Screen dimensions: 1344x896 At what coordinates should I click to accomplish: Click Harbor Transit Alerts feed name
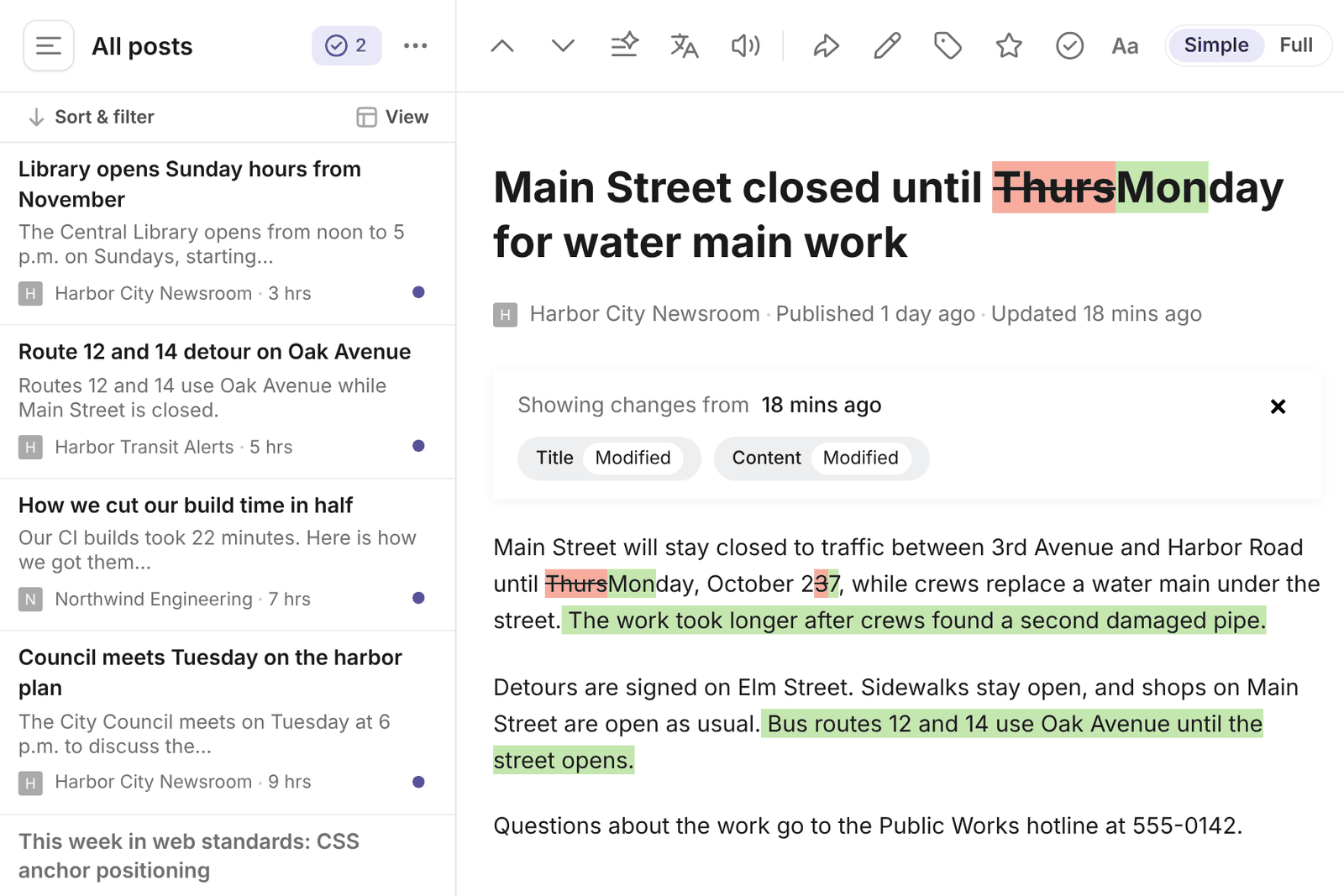[x=144, y=447]
